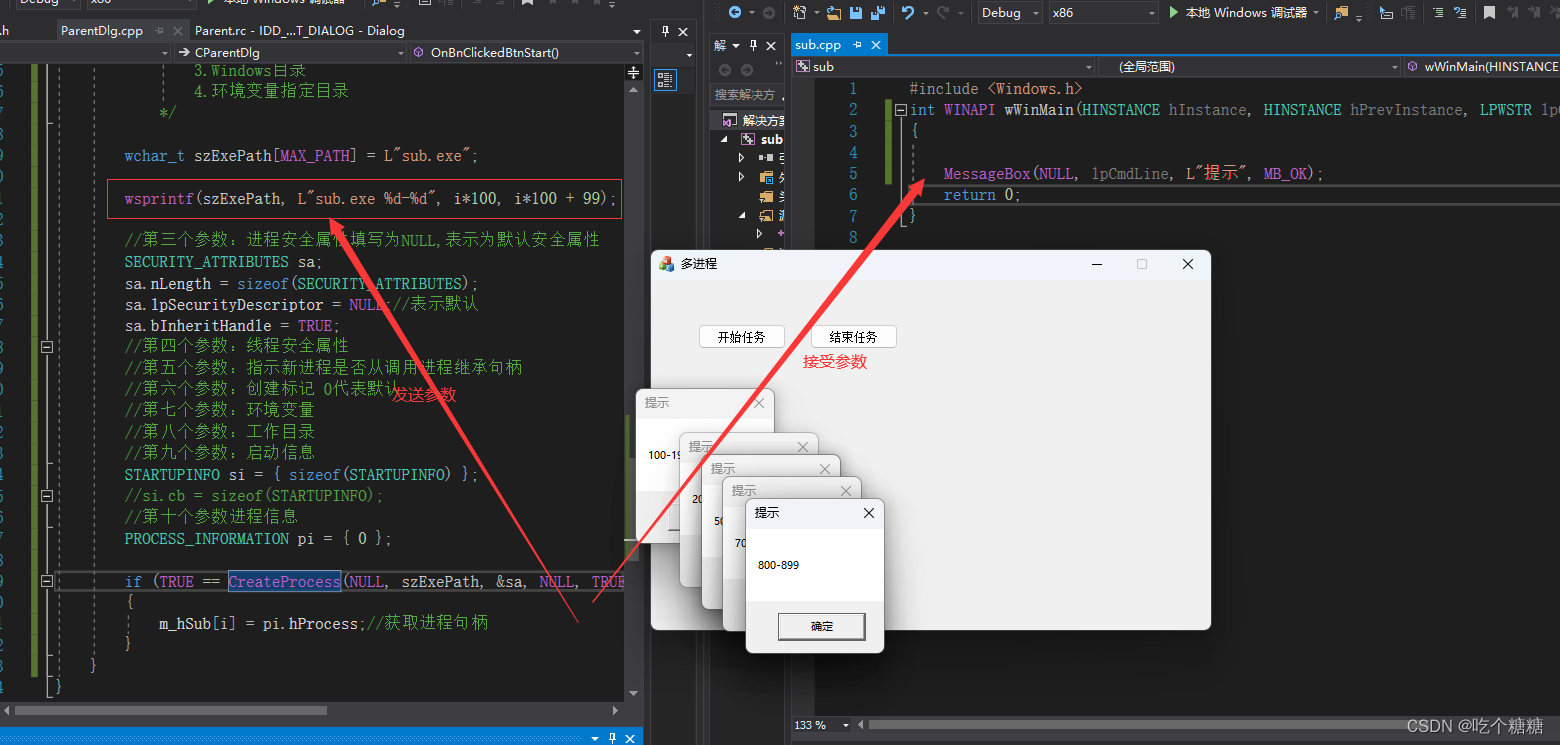
Task: Pin the narrow docked panel beside left editor
Action: pos(667,32)
